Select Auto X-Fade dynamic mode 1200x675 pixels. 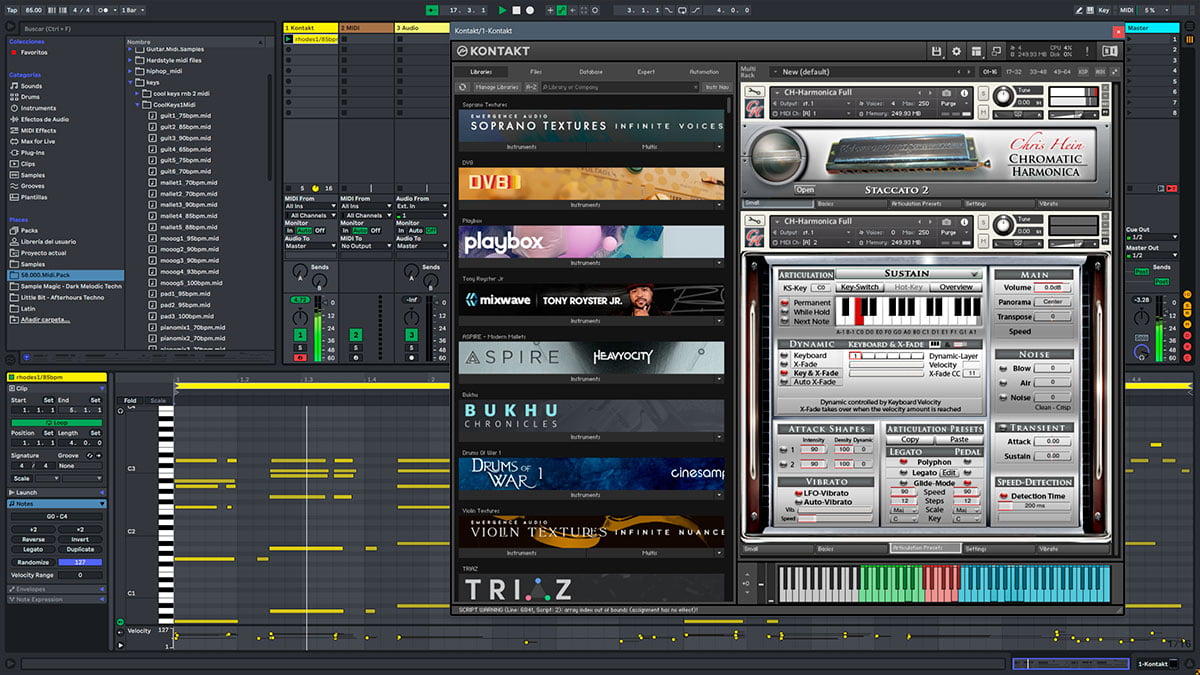tap(811, 382)
